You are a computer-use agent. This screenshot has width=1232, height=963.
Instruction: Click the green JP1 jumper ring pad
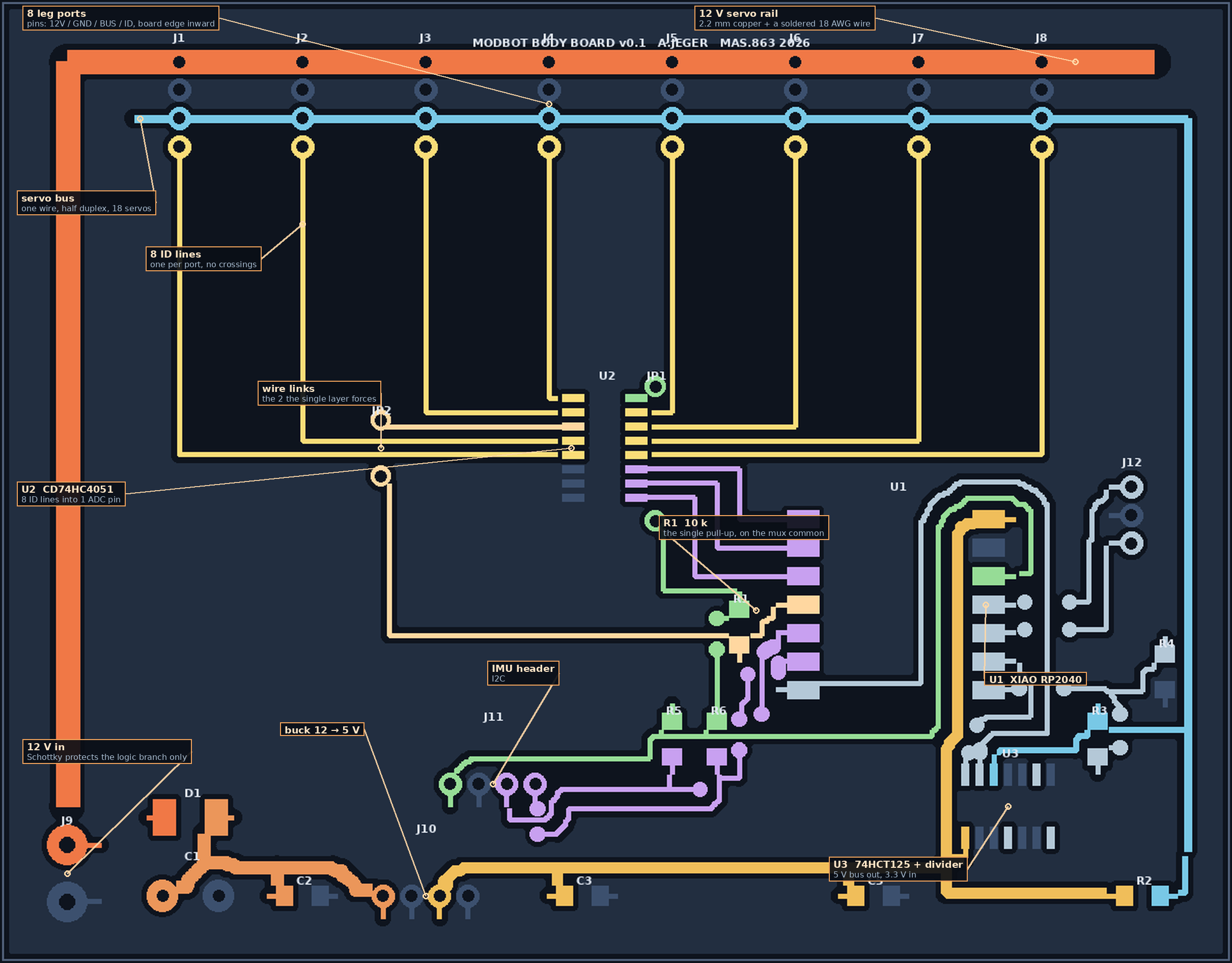point(655,387)
